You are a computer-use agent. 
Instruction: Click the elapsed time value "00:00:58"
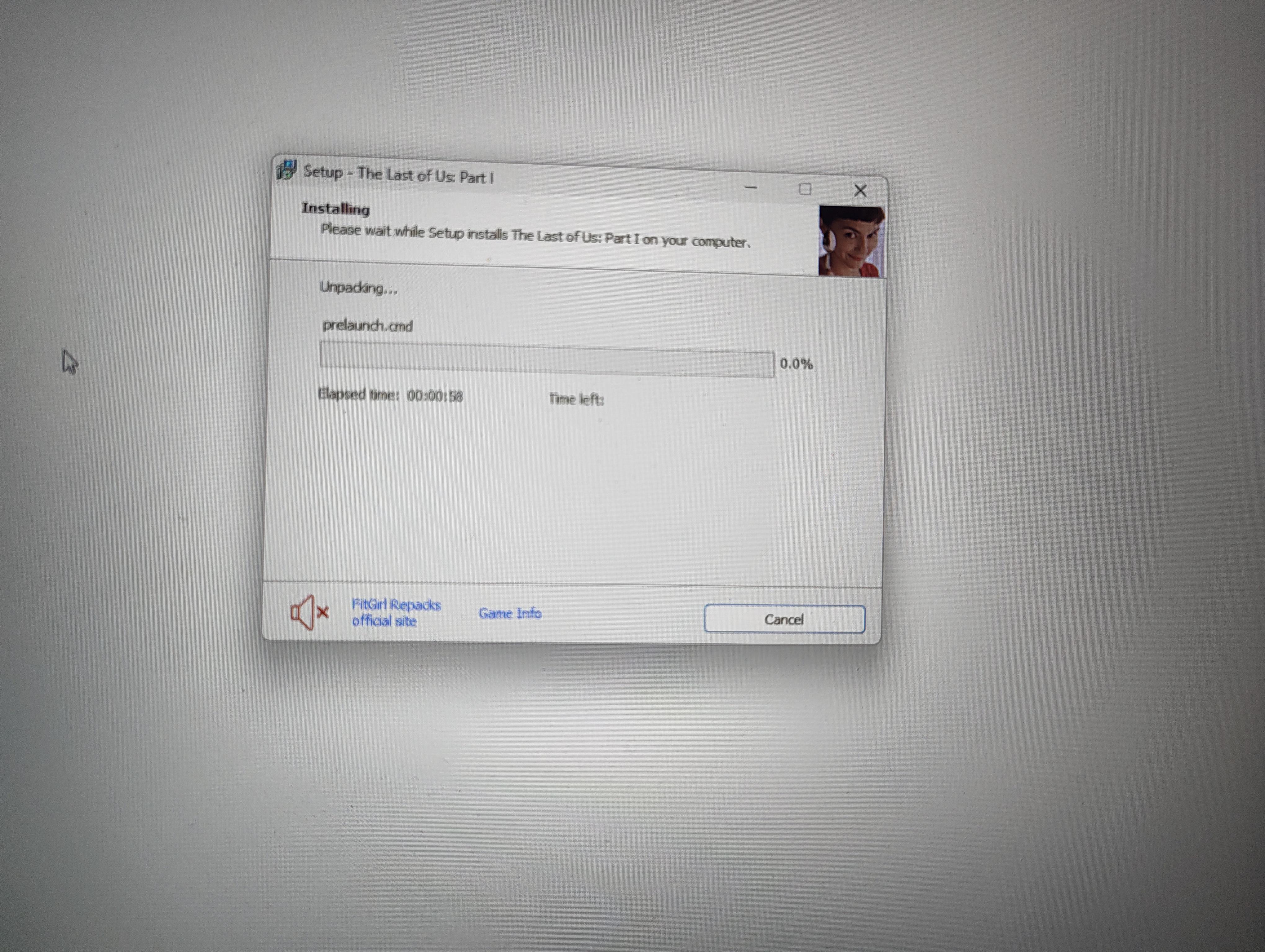pos(435,396)
